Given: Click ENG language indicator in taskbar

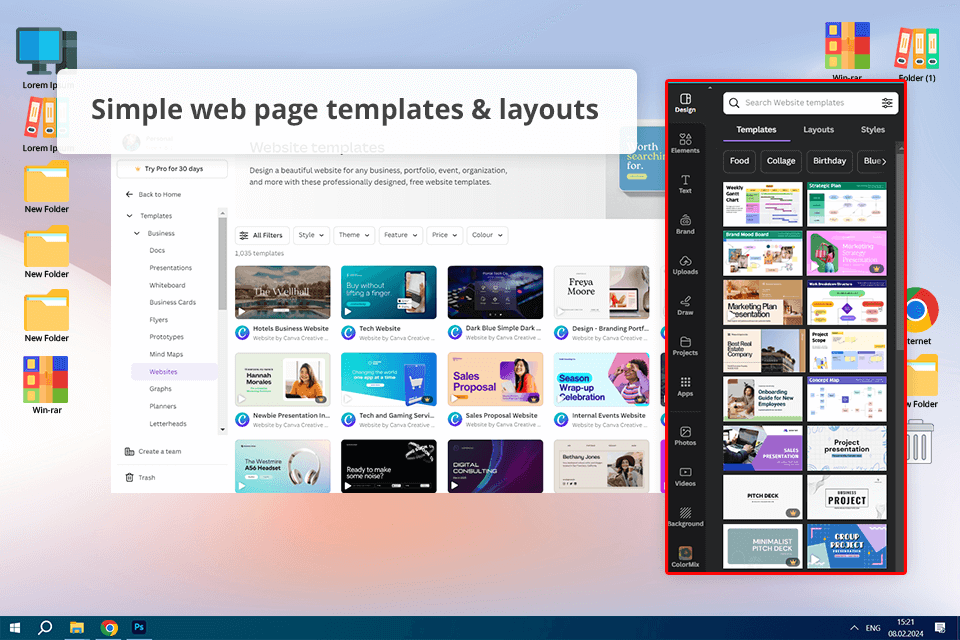Looking at the screenshot, I should click(x=873, y=628).
